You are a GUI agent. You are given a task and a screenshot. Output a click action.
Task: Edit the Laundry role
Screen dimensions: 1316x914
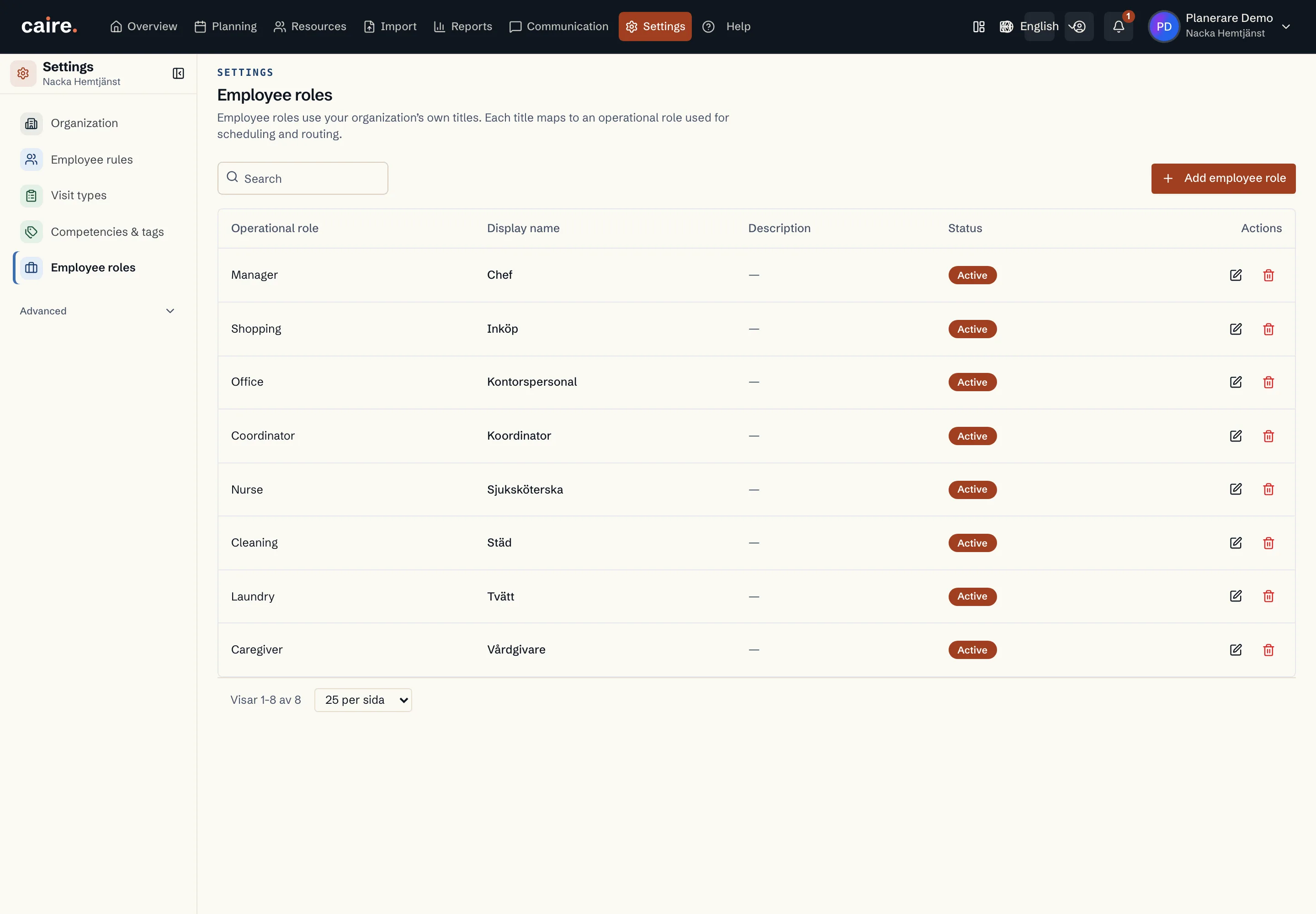1236,596
